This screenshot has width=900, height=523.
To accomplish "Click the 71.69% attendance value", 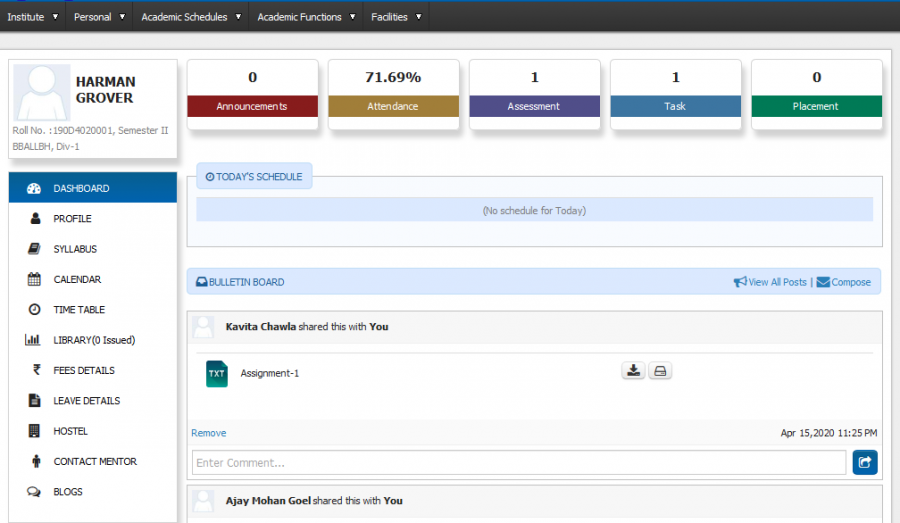I will [x=393, y=77].
